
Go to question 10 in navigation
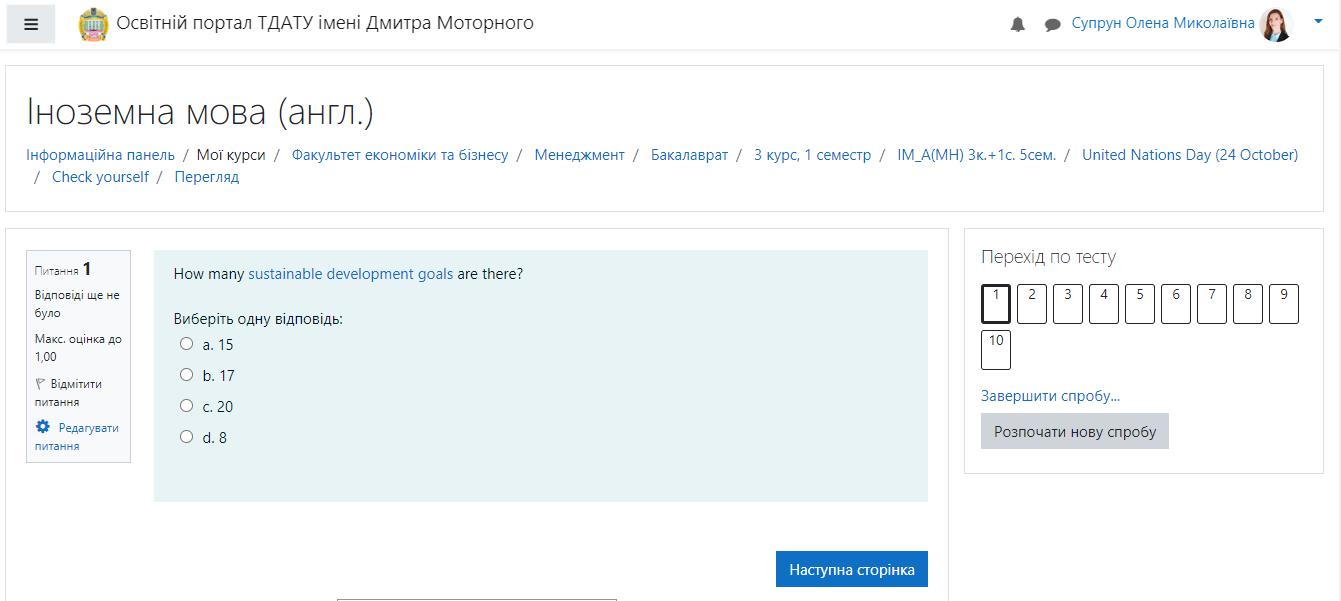(996, 350)
